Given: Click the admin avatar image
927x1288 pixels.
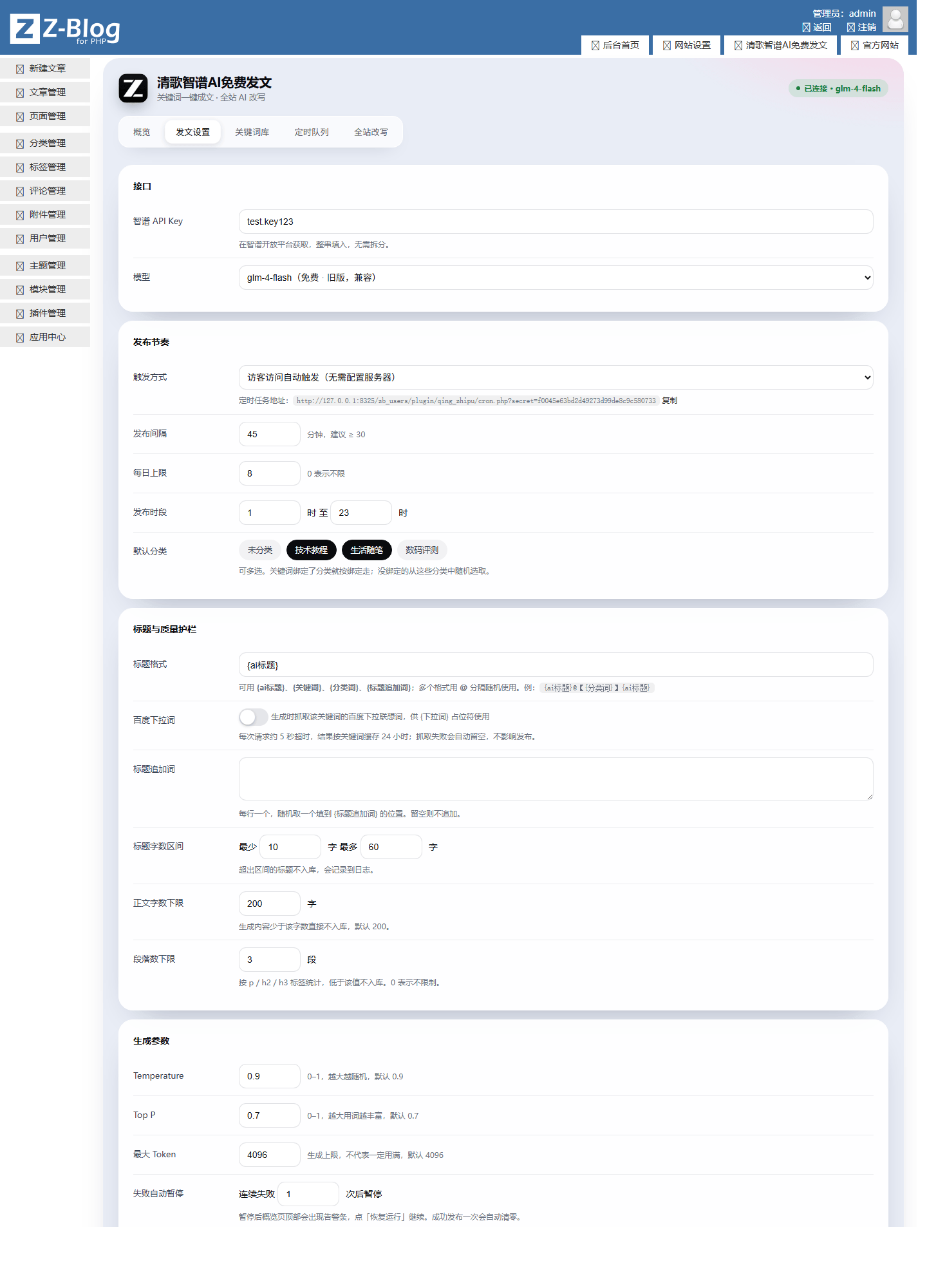Looking at the screenshot, I should [895, 19].
